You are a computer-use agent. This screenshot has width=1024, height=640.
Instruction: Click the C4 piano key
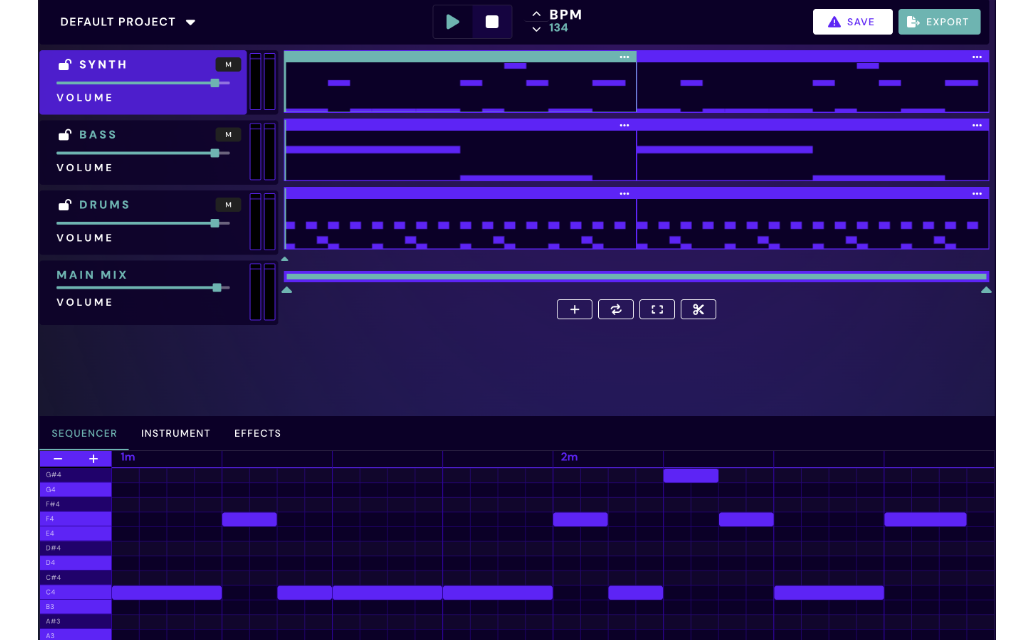tap(76, 592)
